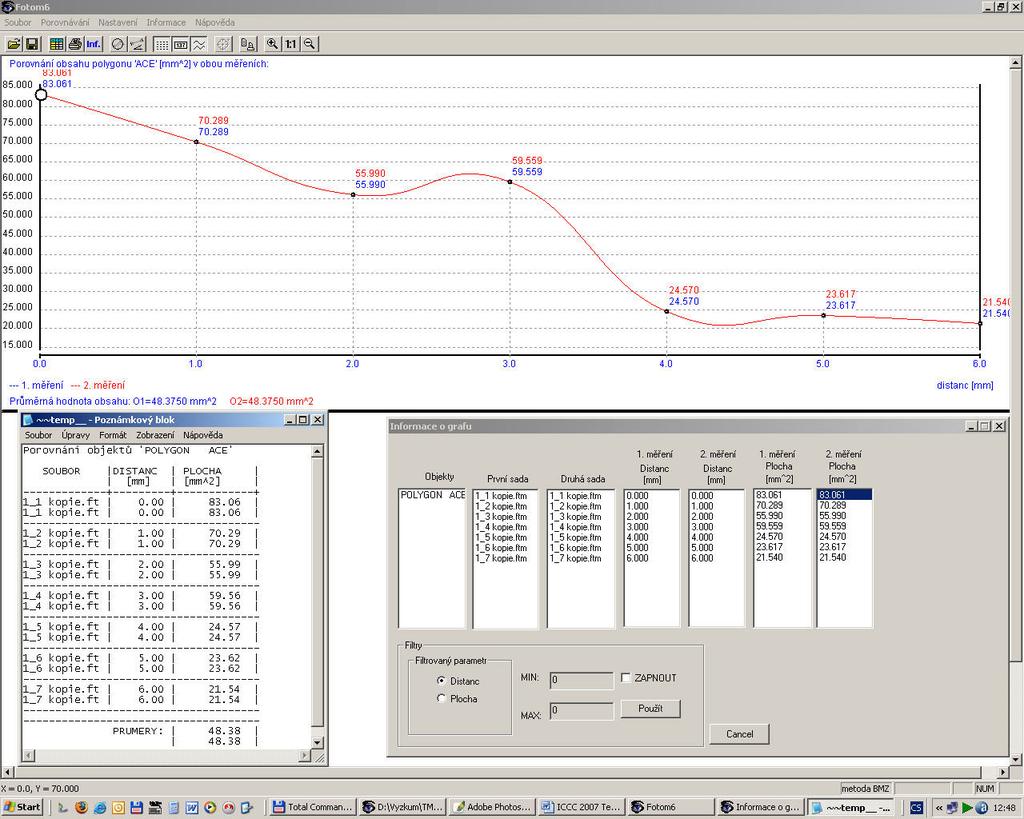The height and width of the screenshot is (819, 1024).
Task: Open the Nápověda menu in Fotom6
Action: (215, 22)
